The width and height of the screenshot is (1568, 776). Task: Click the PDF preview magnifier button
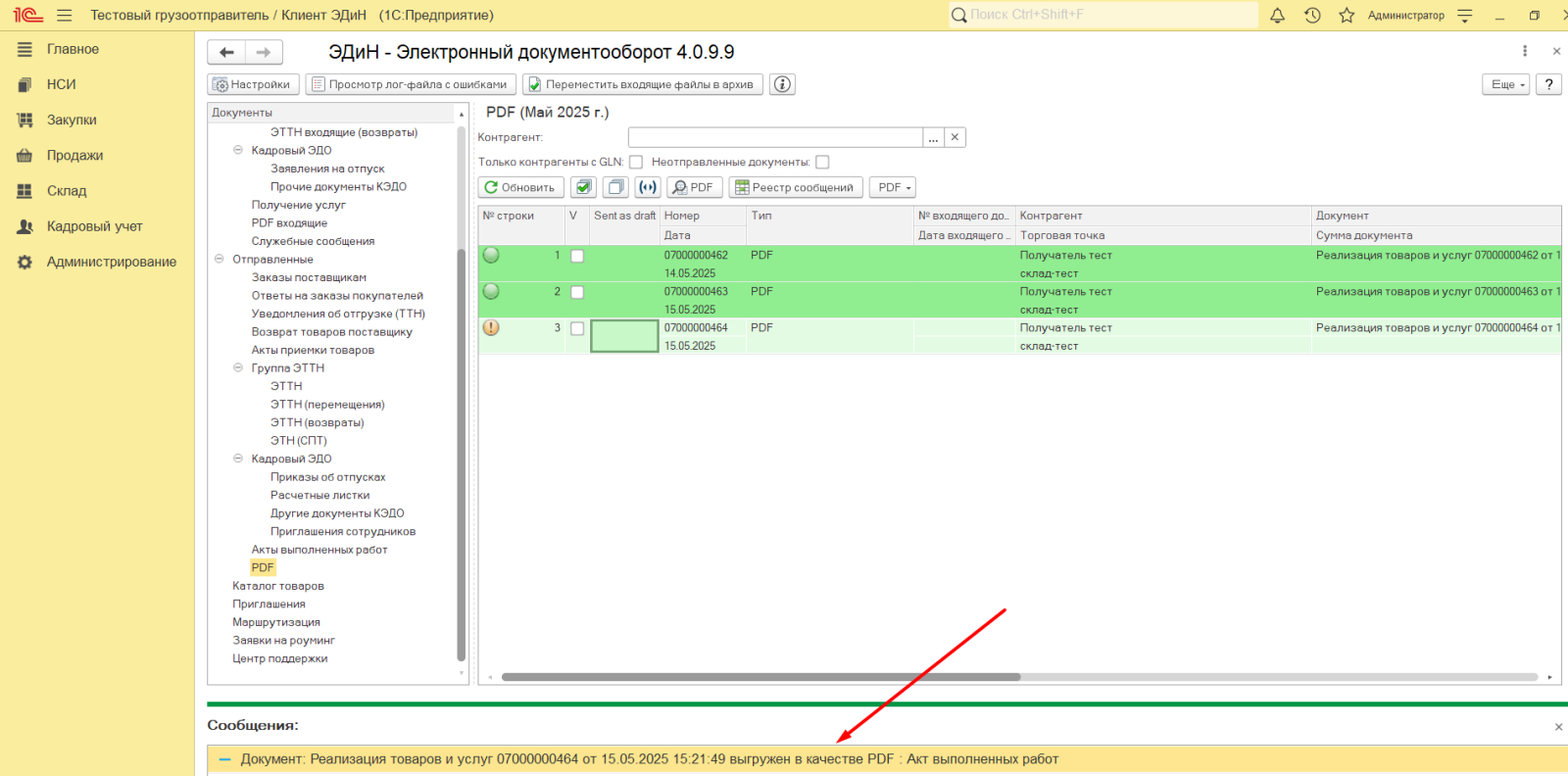point(694,187)
